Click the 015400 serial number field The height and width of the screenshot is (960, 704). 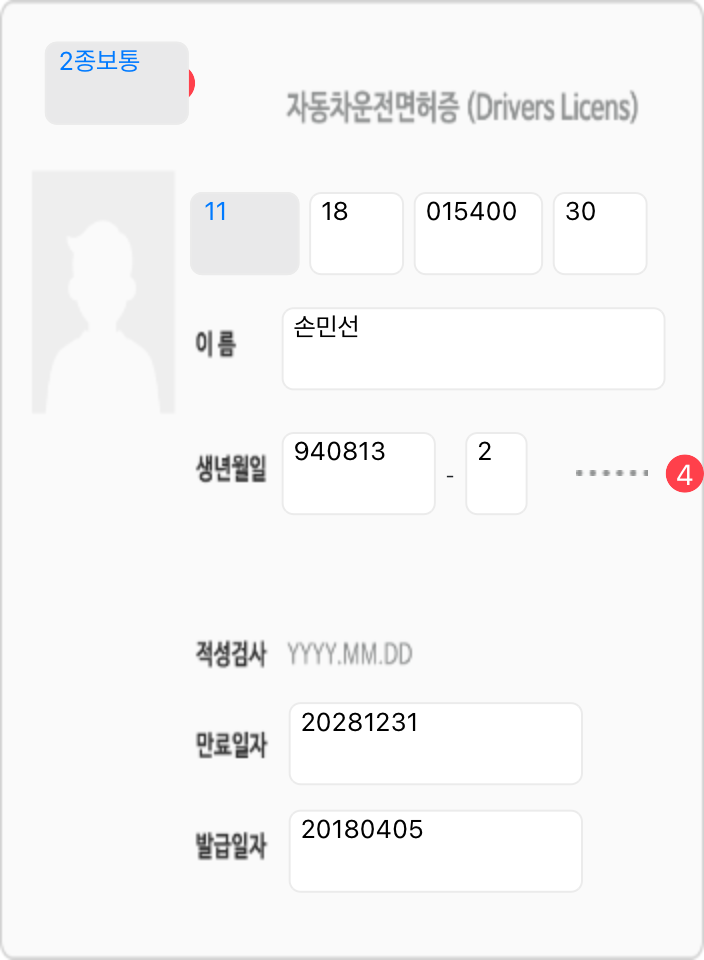(x=478, y=233)
